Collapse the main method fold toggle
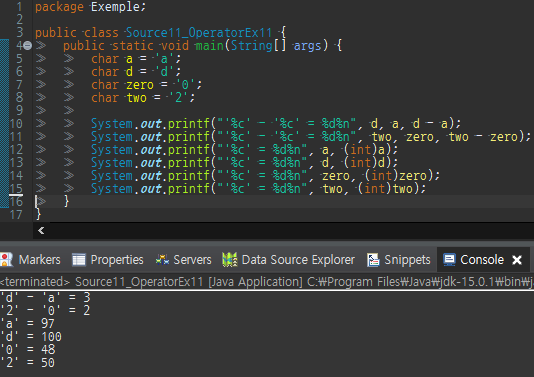 pyautogui.click(x=28, y=45)
